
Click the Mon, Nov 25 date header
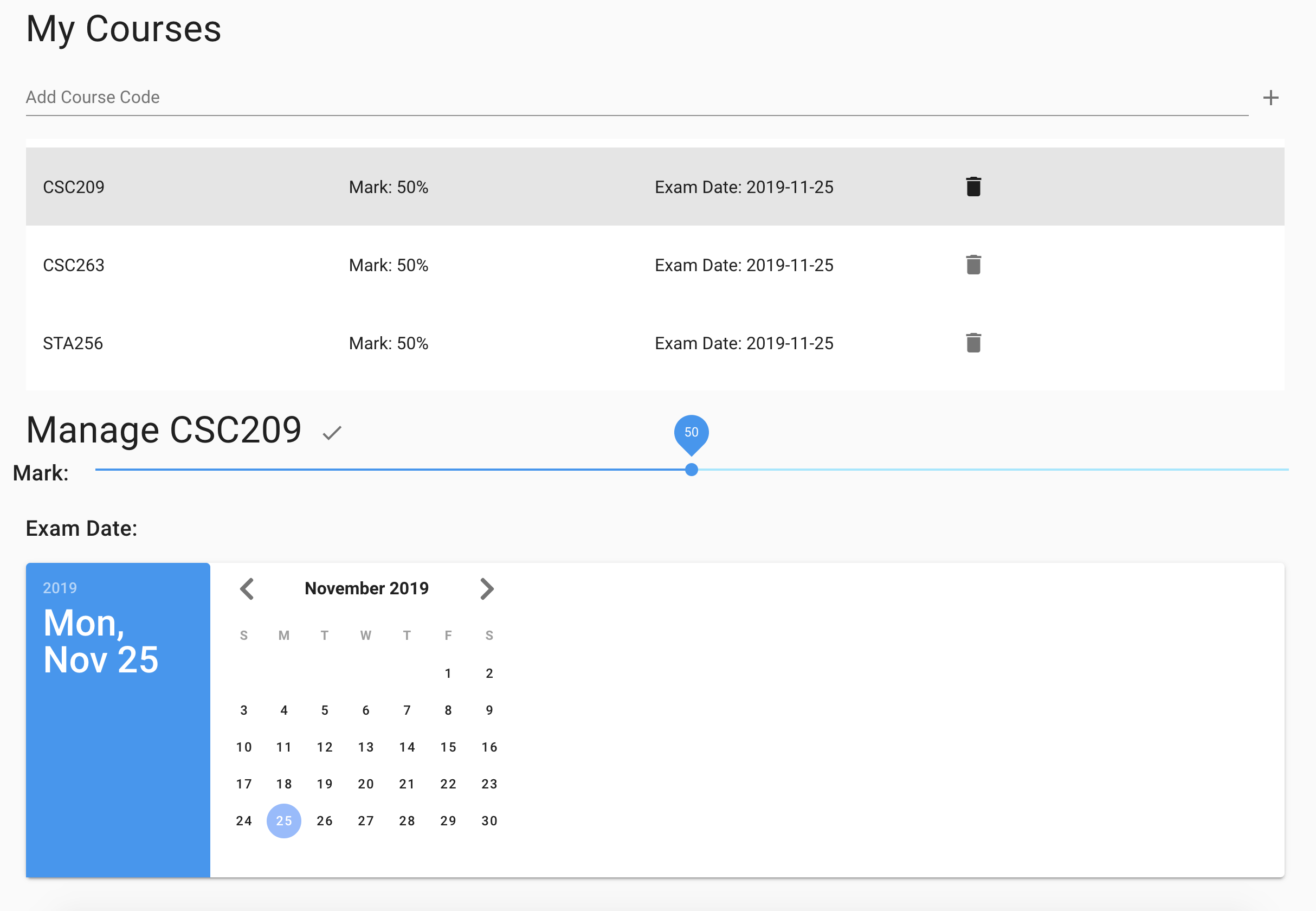(100, 641)
